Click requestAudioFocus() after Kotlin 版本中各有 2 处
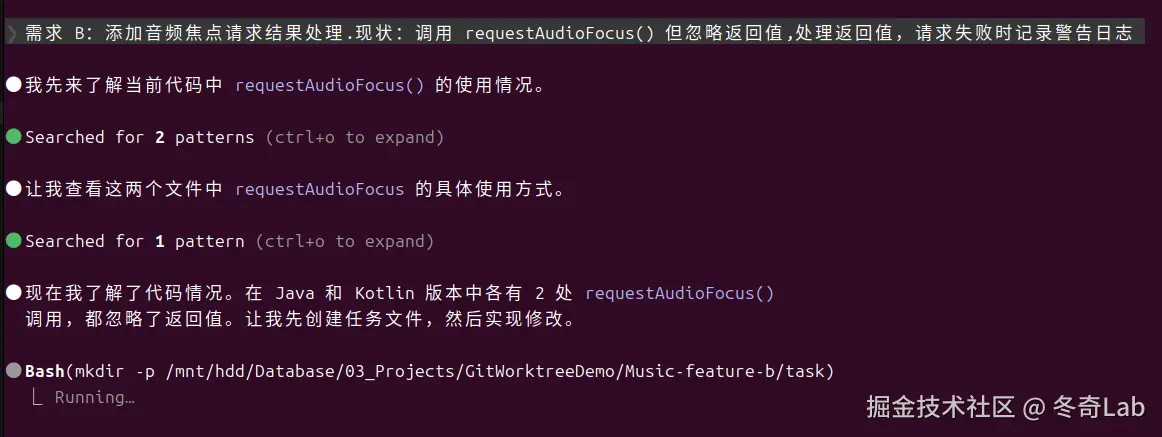 click(x=680, y=293)
